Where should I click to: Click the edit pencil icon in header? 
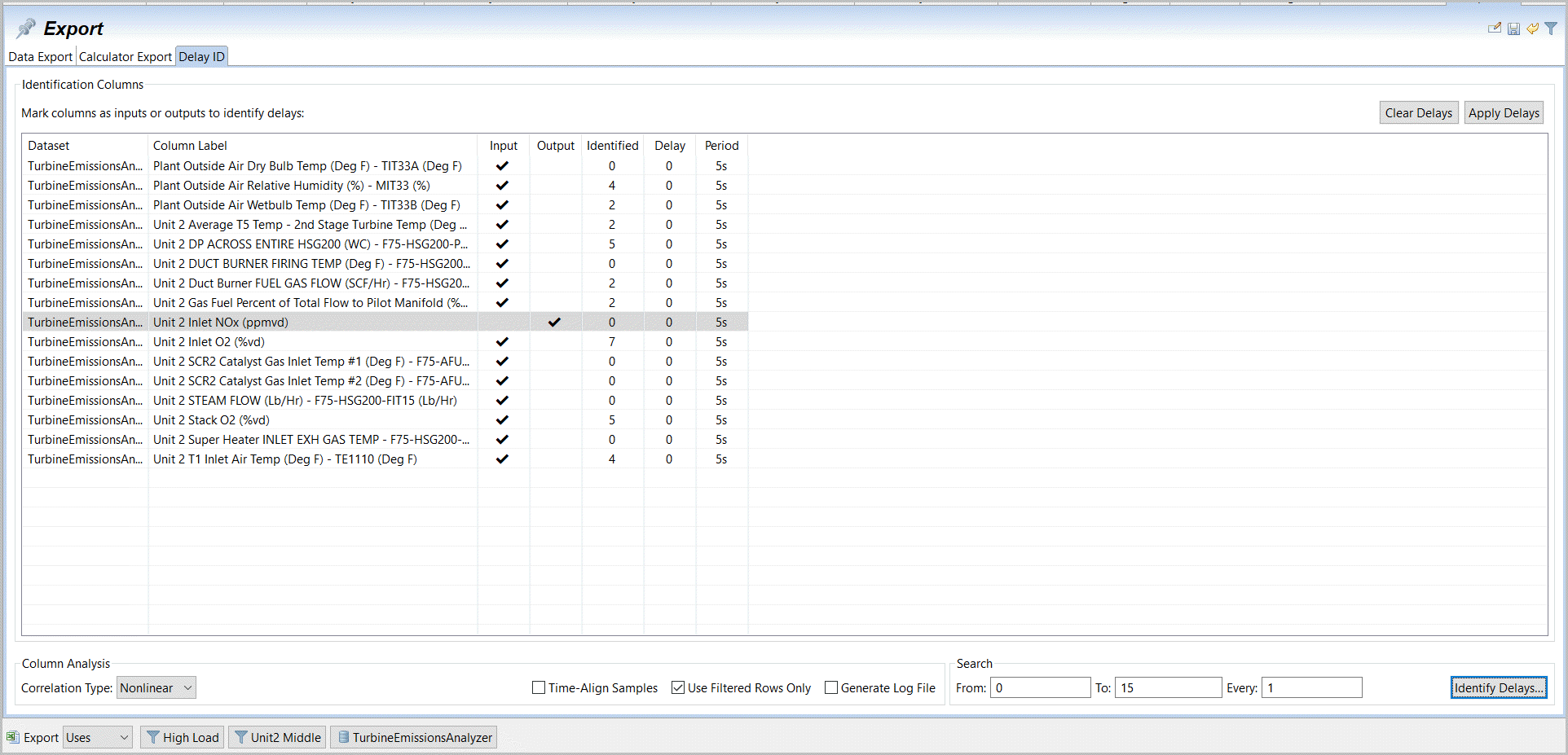click(1494, 29)
